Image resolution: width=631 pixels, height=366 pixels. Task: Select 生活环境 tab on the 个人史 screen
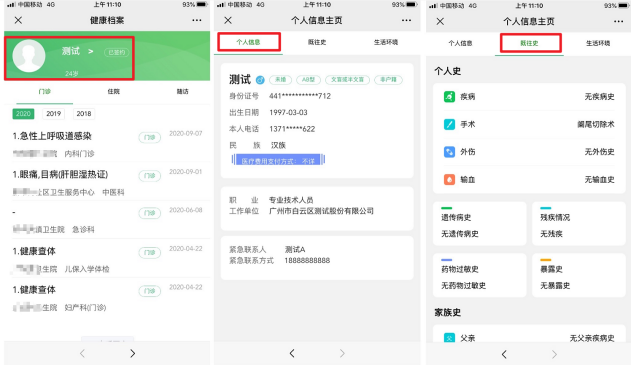pos(598,43)
